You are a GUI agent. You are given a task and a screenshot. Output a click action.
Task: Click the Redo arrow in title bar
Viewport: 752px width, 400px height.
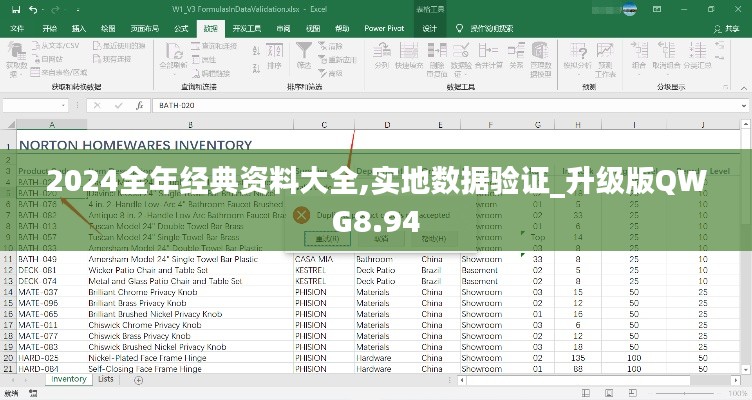(x=55, y=9)
